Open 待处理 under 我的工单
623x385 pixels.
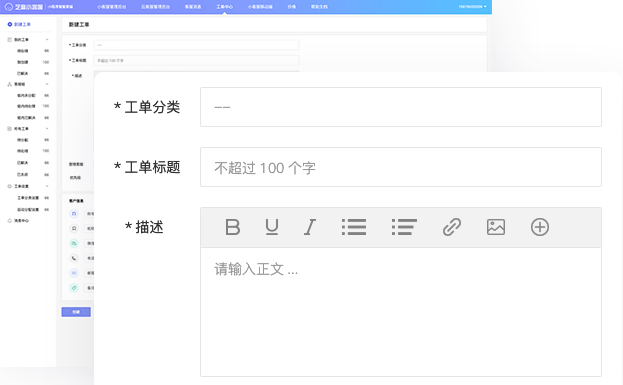tap(23, 51)
